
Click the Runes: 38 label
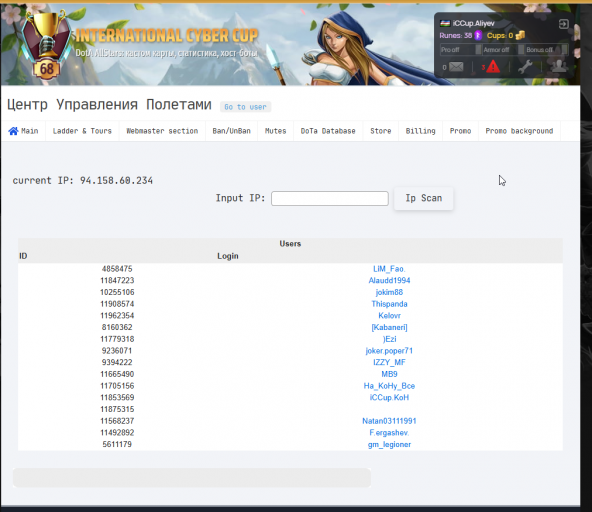[456, 35]
